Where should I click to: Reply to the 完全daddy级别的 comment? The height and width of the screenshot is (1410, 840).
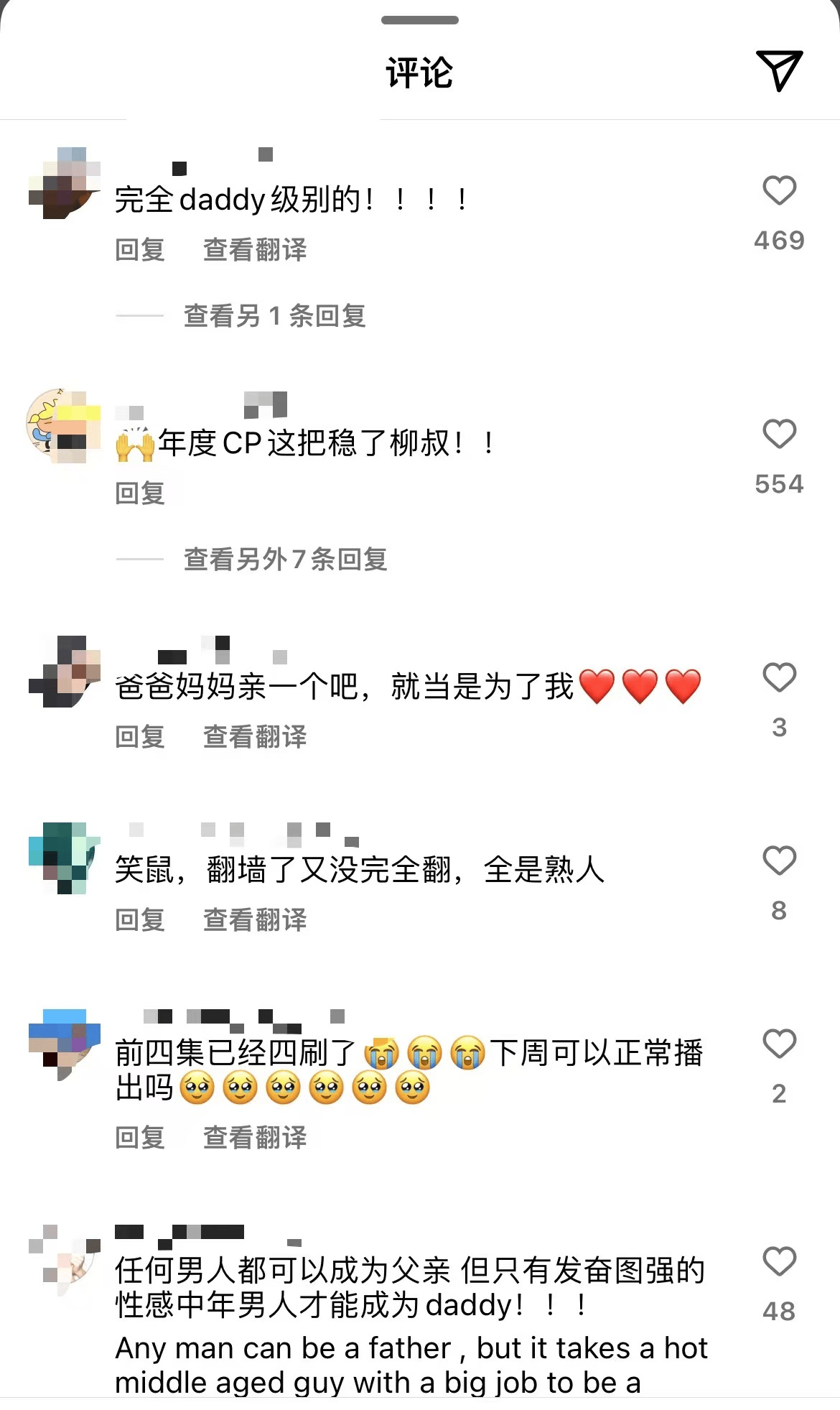pos(140,250)
